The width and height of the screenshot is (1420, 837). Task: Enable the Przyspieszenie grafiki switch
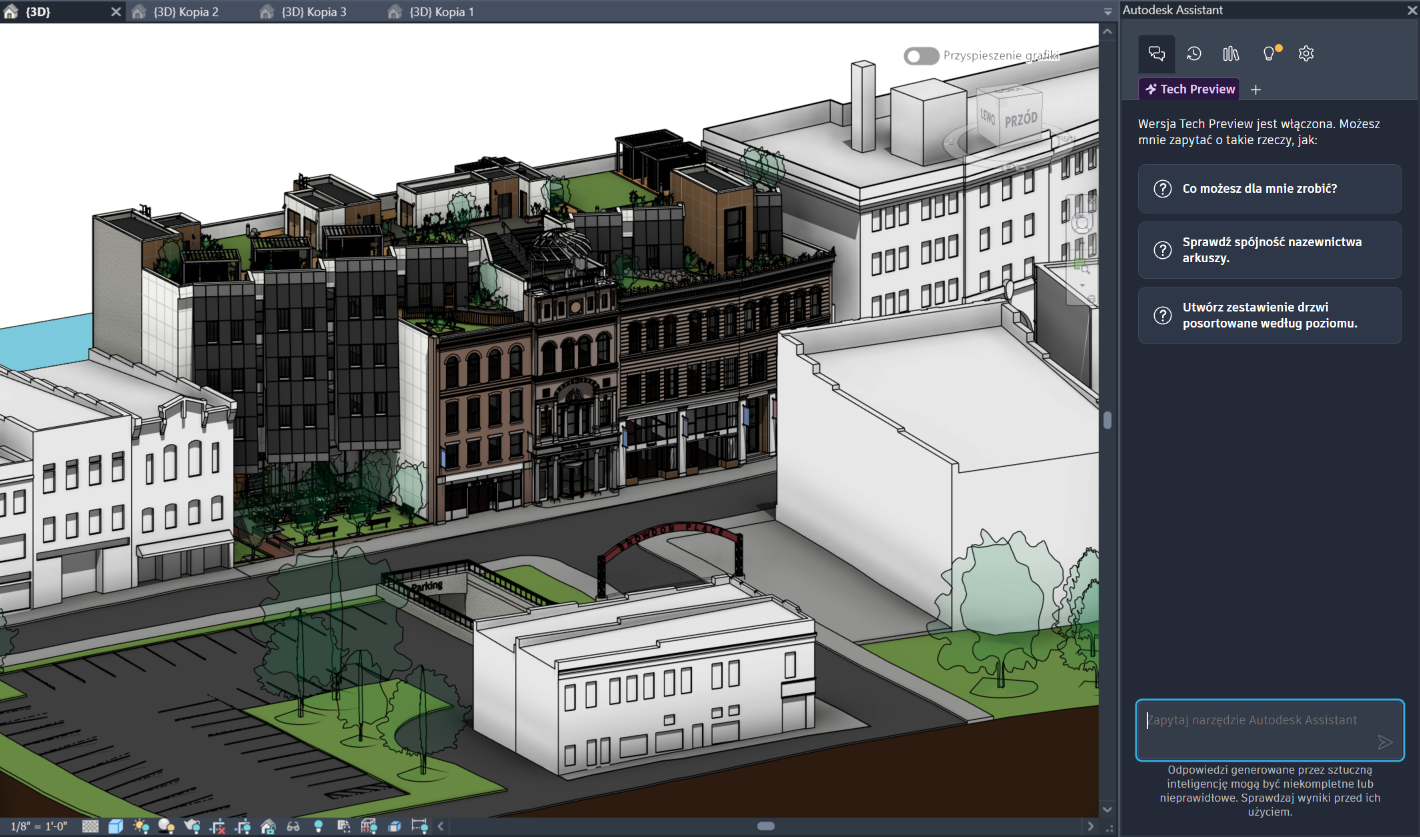pyautogui.click(x=921, y=56)
